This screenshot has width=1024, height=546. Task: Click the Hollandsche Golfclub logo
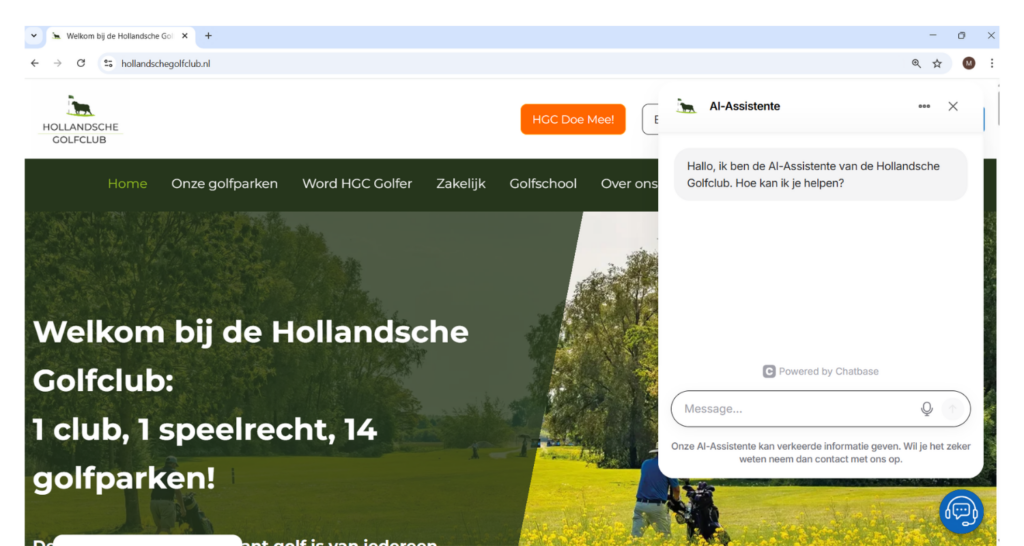point(80,120)
